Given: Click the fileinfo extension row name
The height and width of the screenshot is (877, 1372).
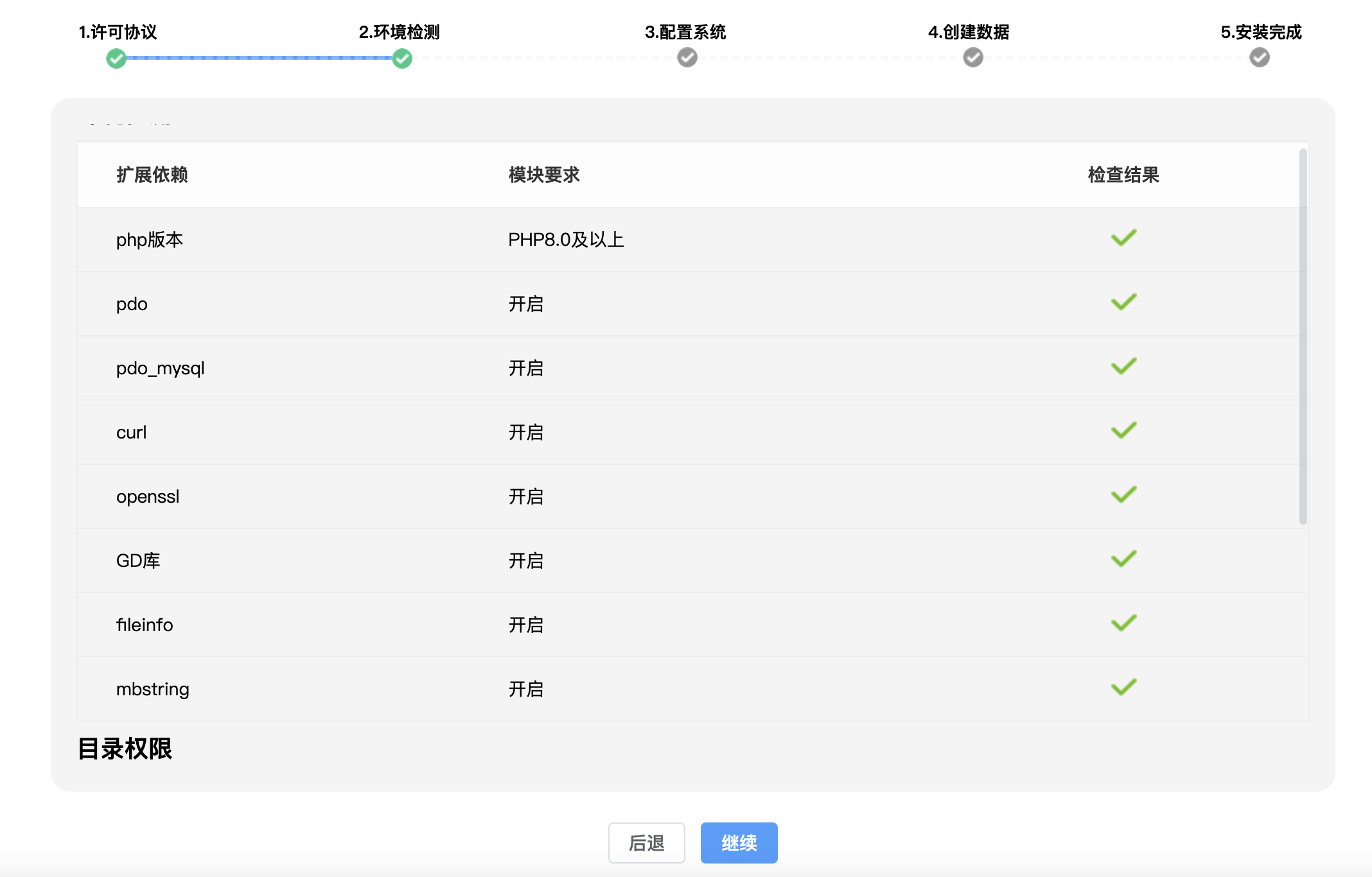Looking at the screenshot, I should [145, 625].
